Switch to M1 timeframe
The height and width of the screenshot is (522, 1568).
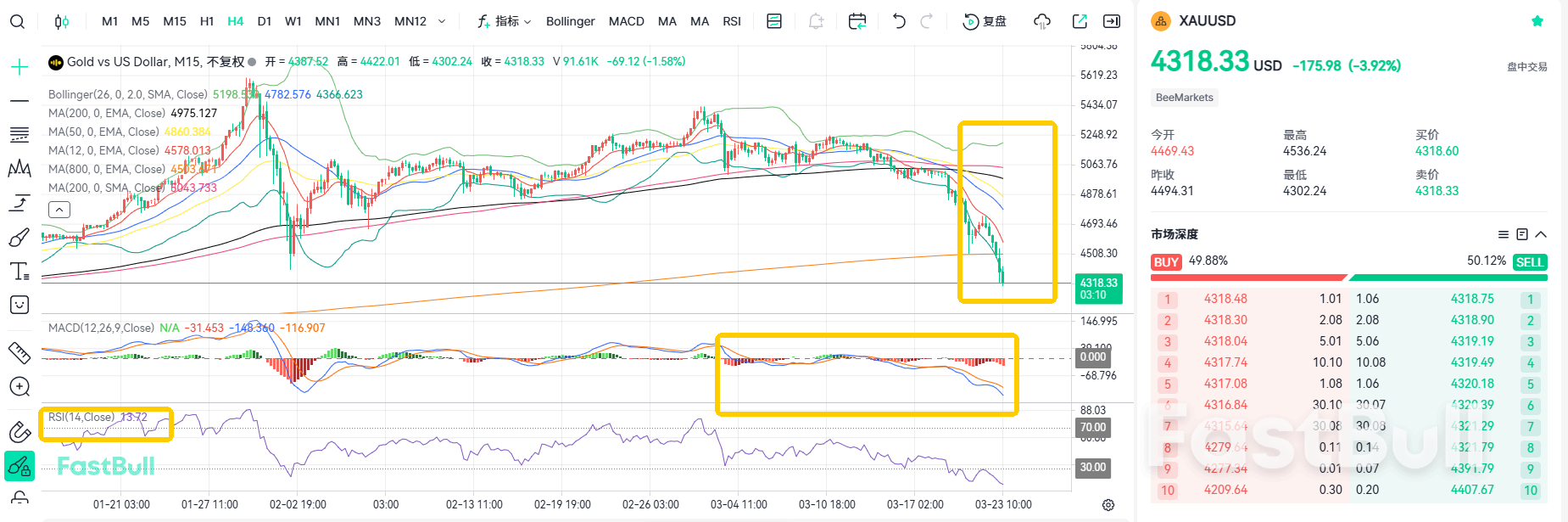[110, 21]
